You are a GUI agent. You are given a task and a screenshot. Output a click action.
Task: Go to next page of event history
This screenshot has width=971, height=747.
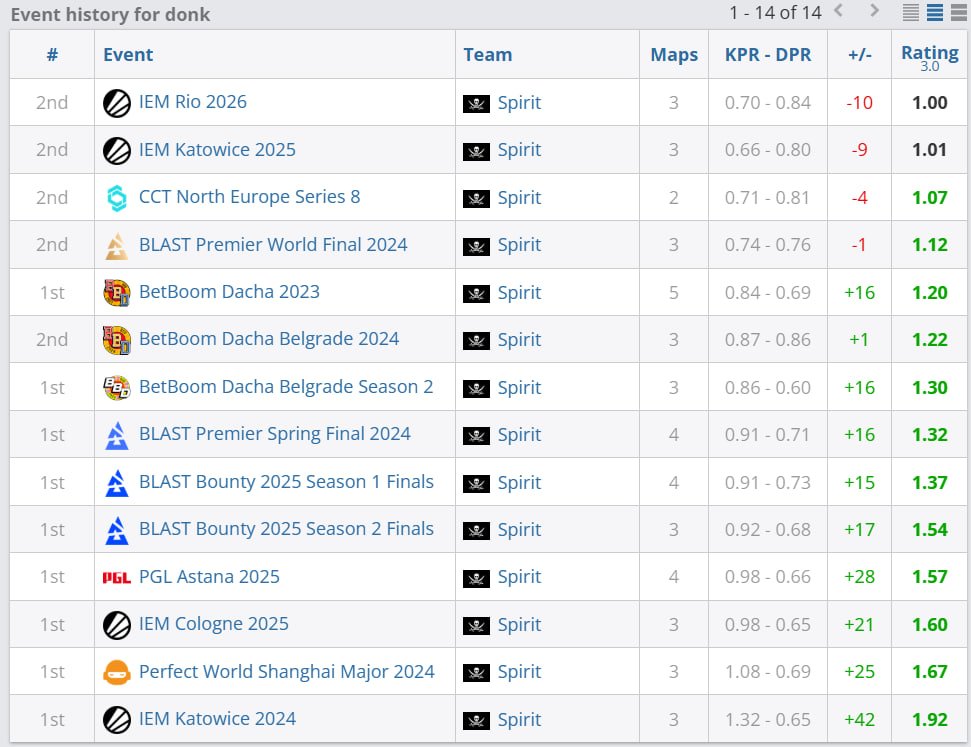pos(874,11)
